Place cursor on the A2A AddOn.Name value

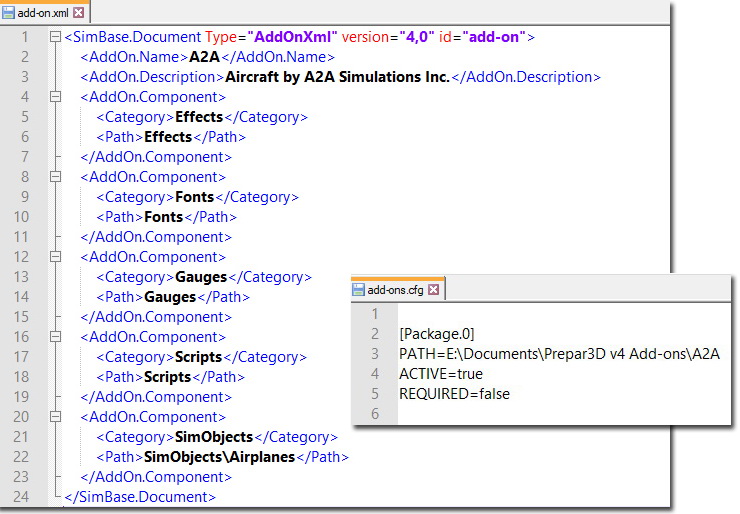coord(205,57)
